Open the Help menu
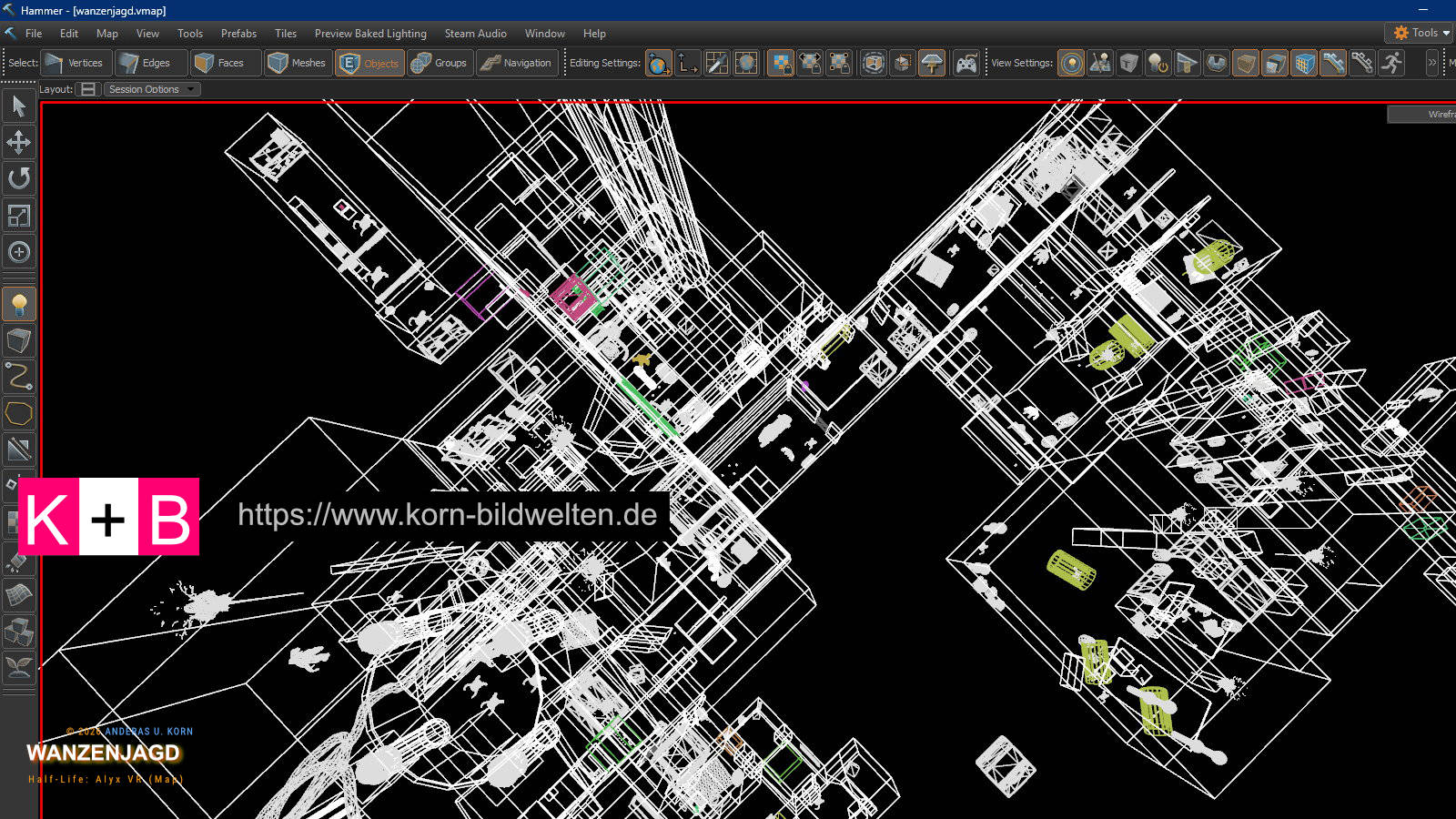The width and height of the screenshot is (1456, 819). click(x=594, y=34)
